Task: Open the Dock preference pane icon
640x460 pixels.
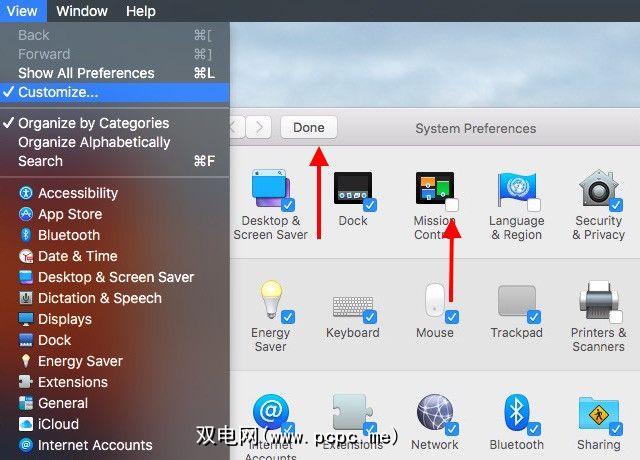Action: point(353,188)
